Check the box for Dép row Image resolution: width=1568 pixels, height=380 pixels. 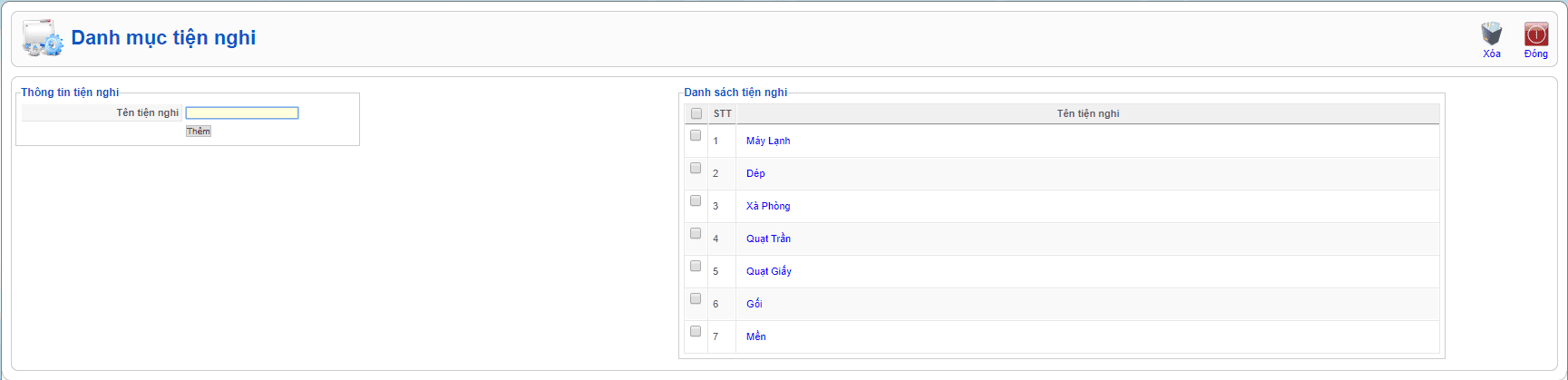[x=696, y=169]
